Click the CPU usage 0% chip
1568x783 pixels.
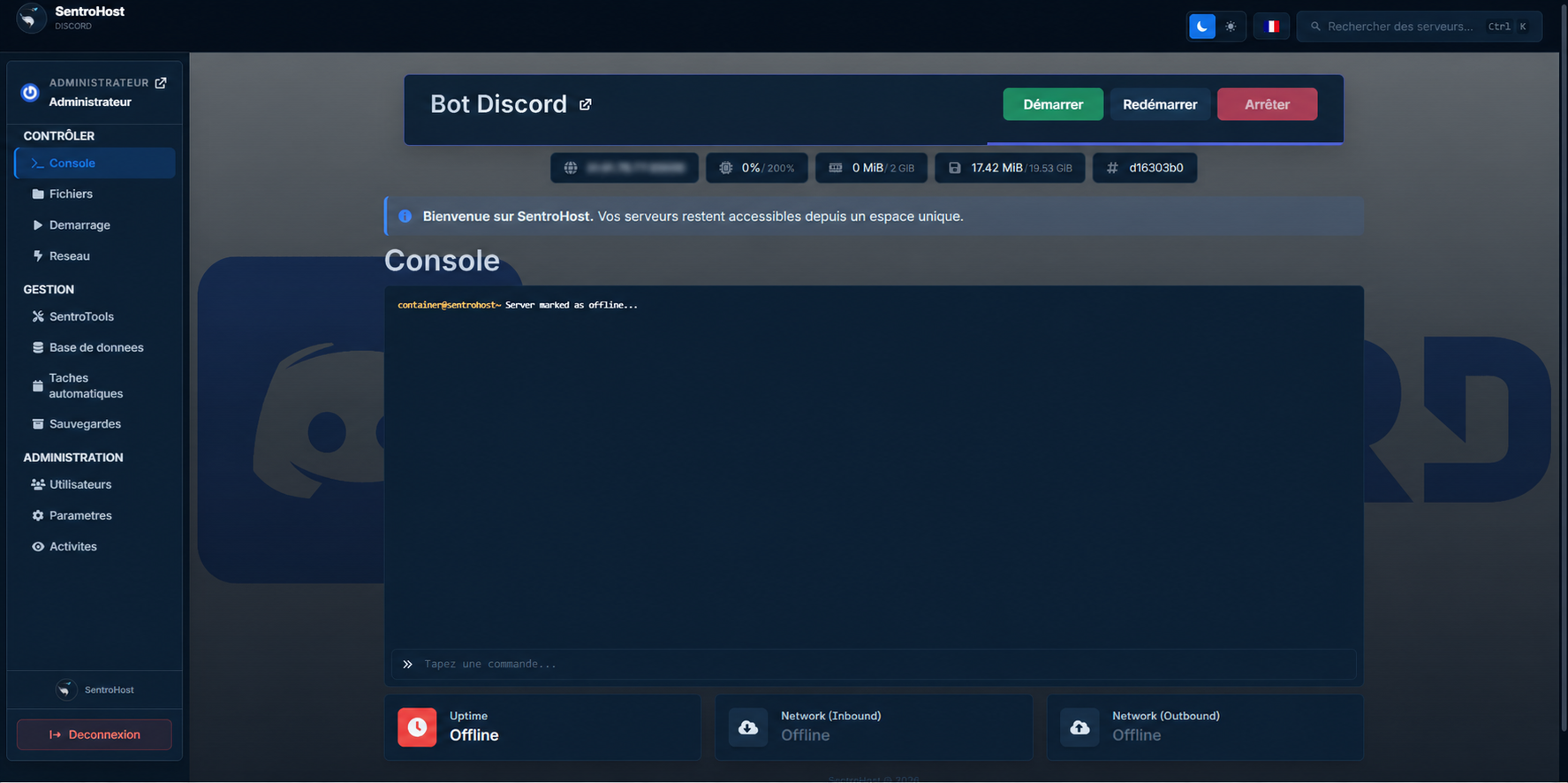[757, 168]
